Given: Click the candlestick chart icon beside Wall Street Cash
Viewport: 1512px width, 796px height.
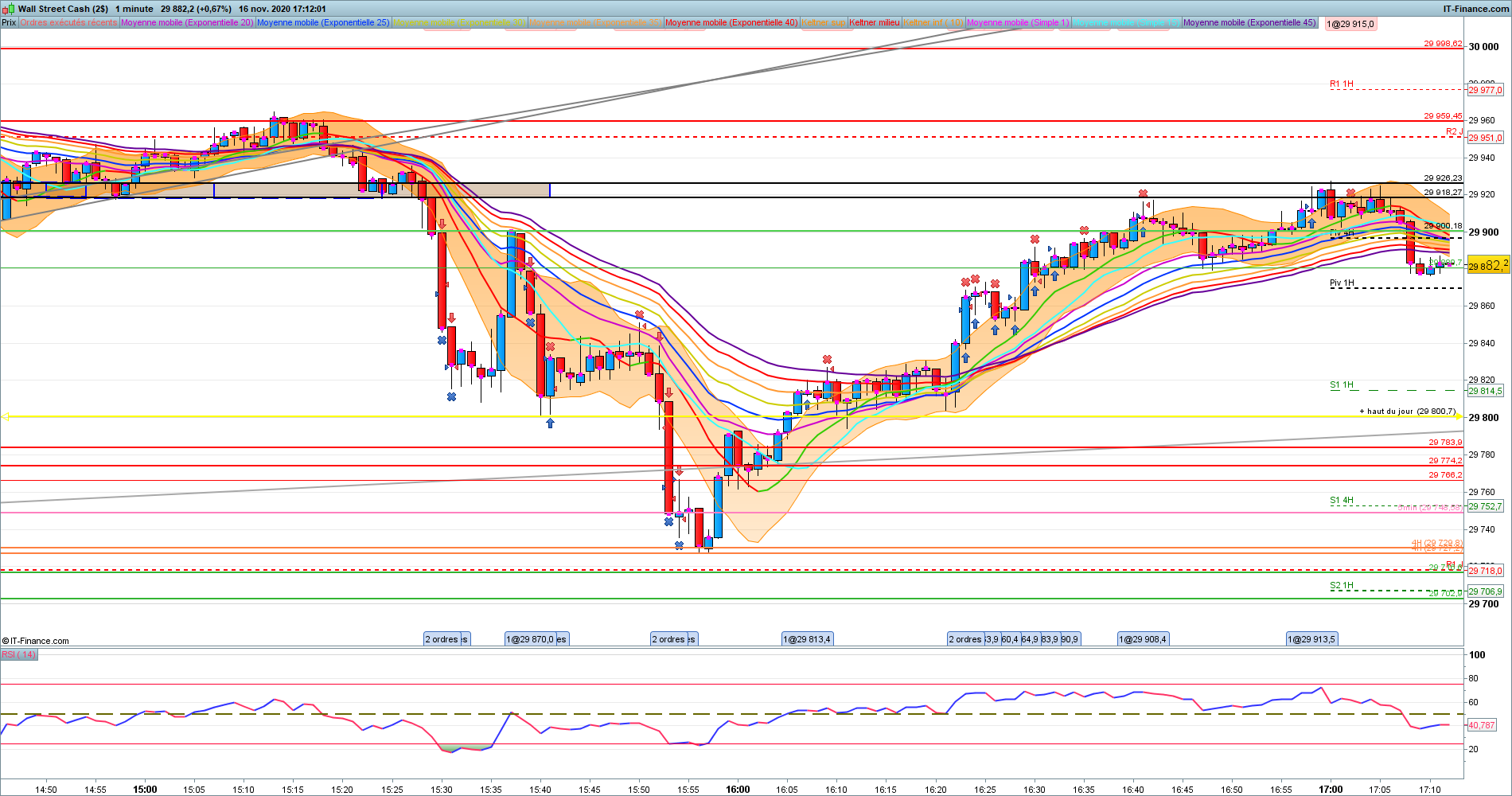Looking at the screenshot, I should tap(9, 9).
